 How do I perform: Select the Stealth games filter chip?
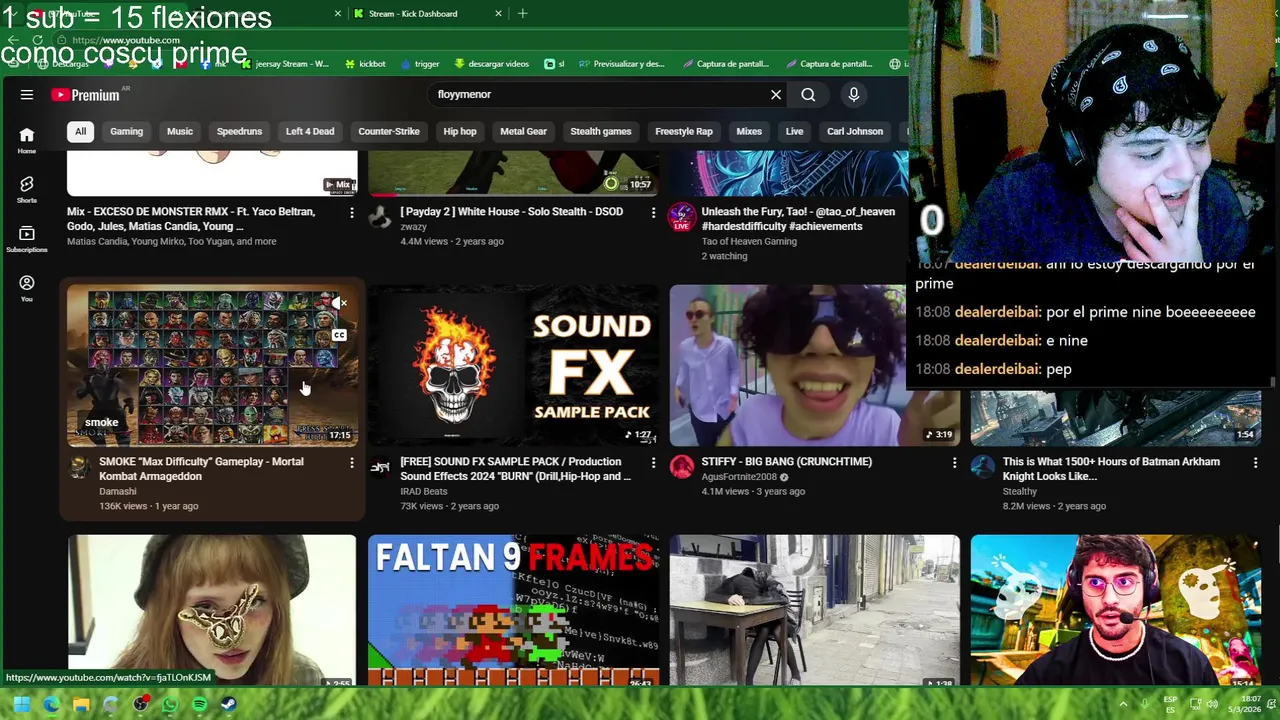[x=601, y=131]
